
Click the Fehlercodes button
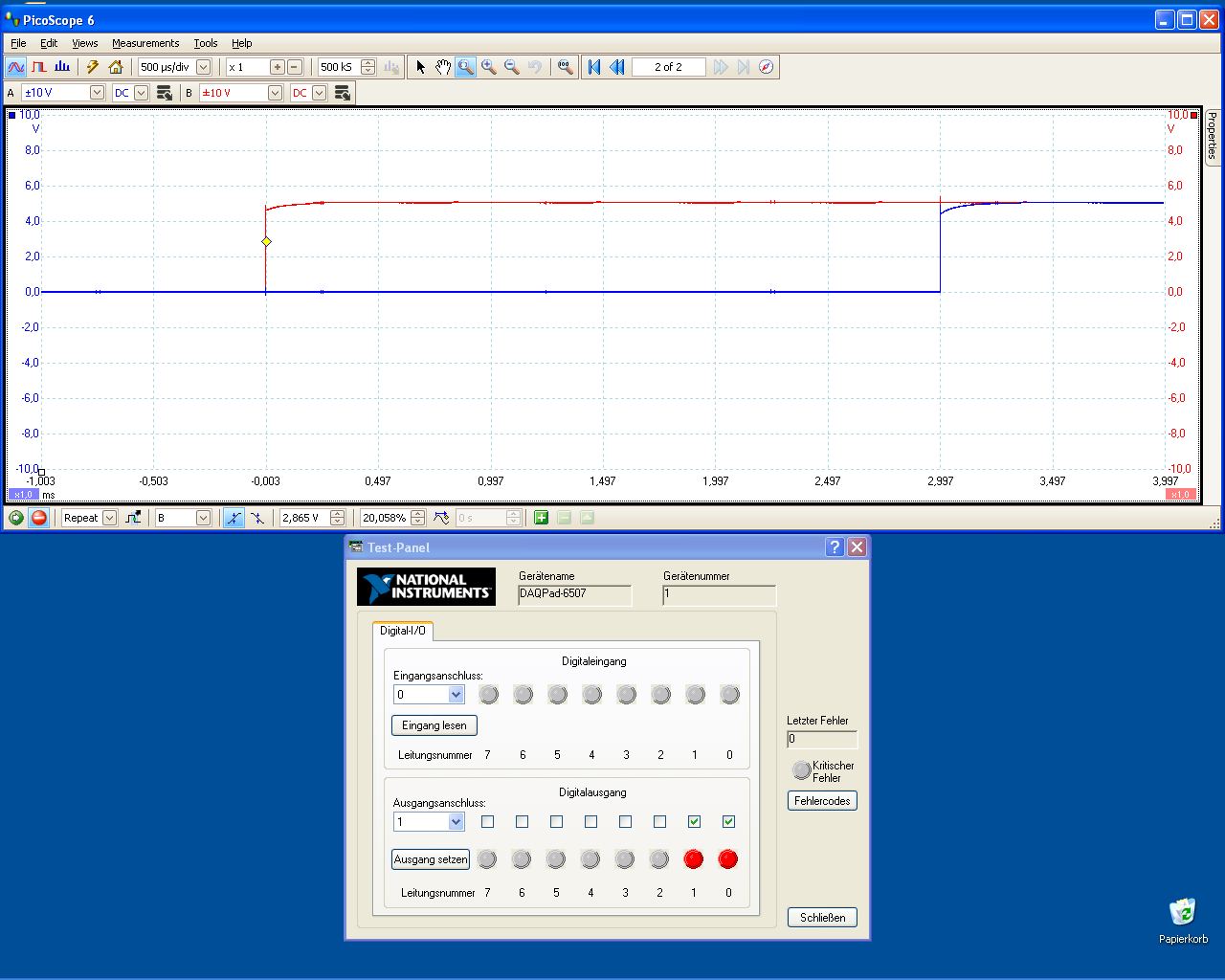click(x=822, y=801)
